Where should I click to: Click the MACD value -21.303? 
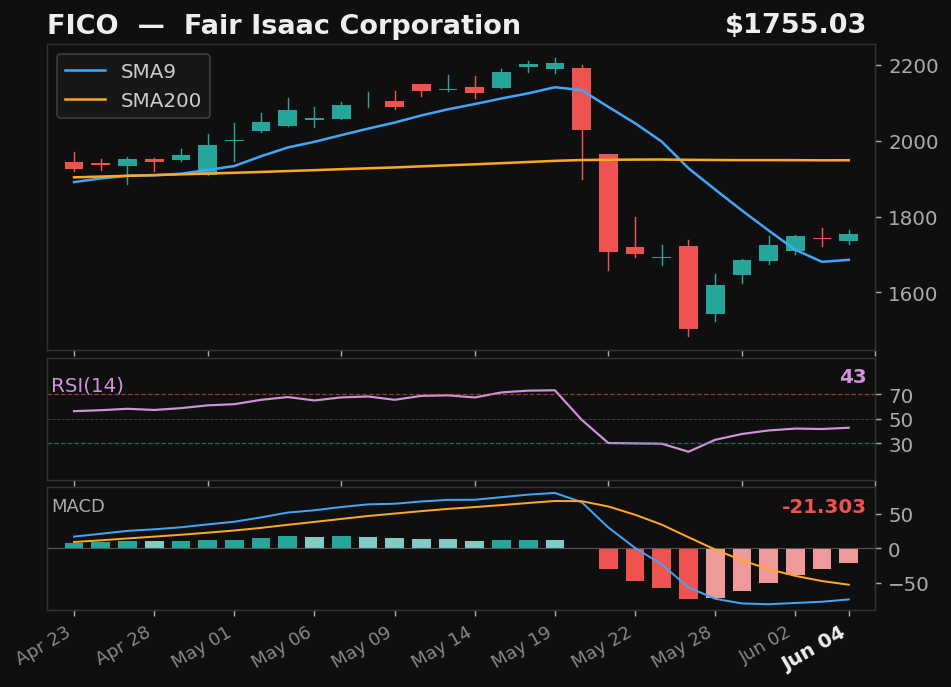click(x=824, y=506)
